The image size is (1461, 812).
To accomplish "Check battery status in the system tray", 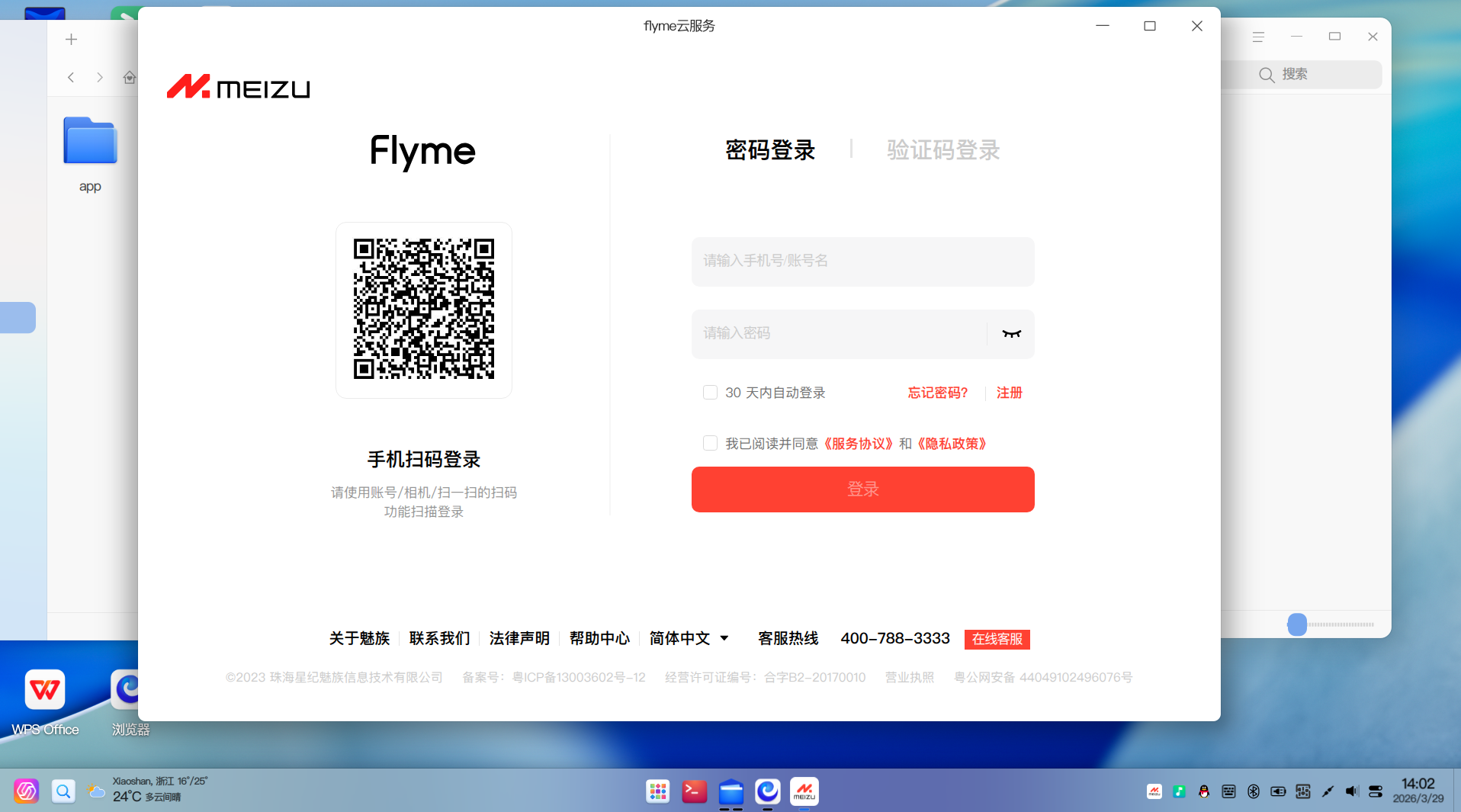I will (x=1279, y=791).
